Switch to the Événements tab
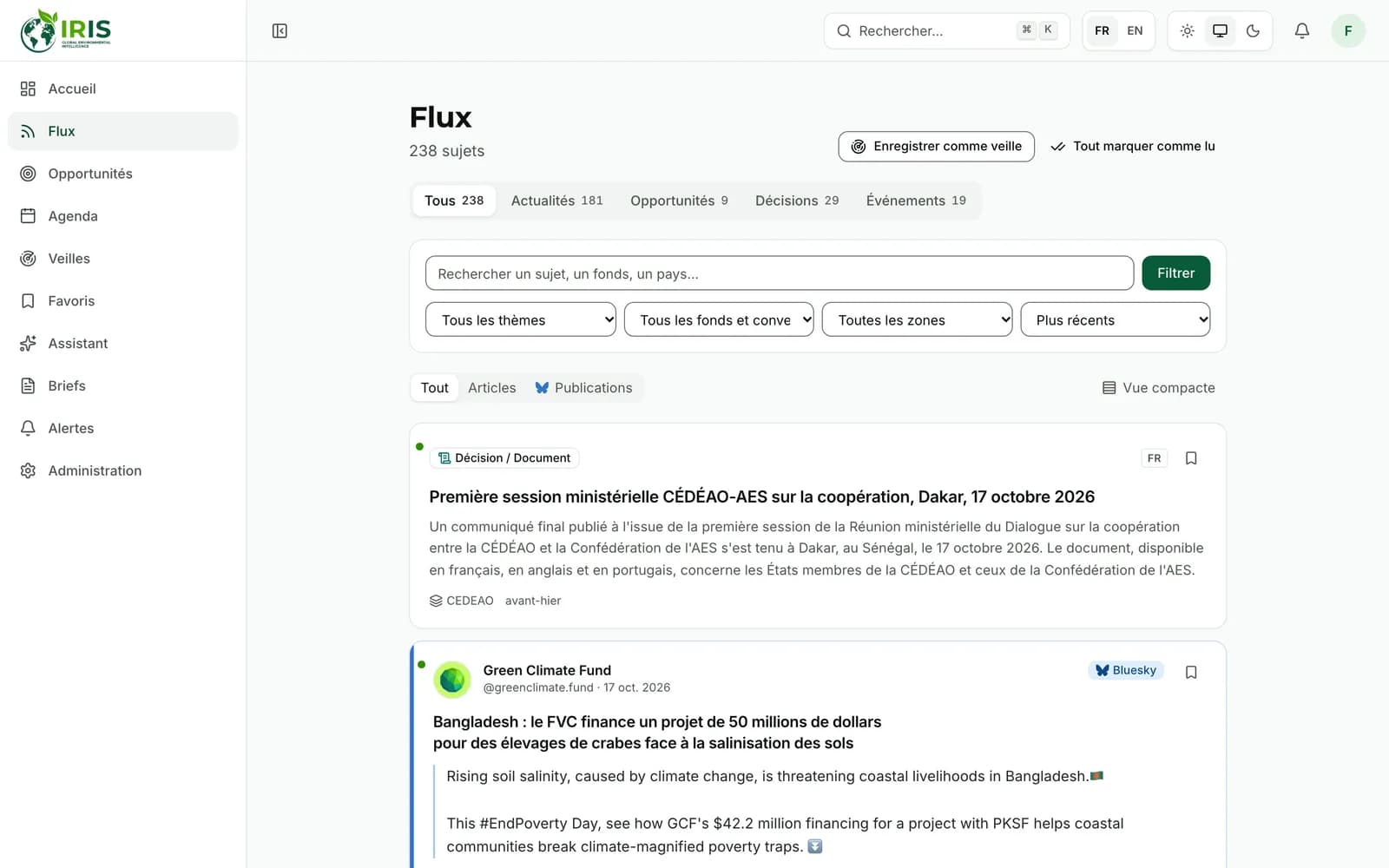Screen dimensions: 1389x868 (916, 201)
